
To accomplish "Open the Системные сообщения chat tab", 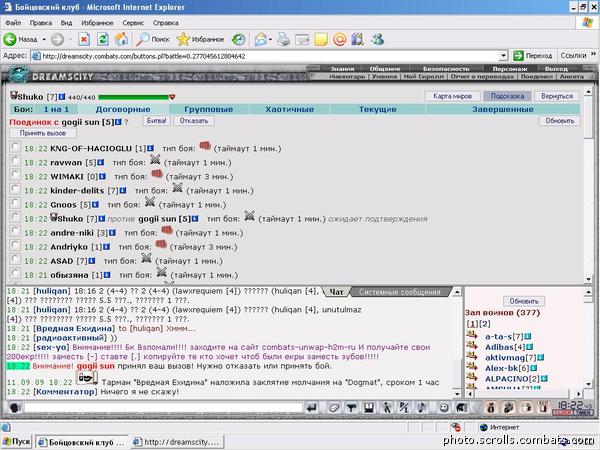I will click(399, 292).
